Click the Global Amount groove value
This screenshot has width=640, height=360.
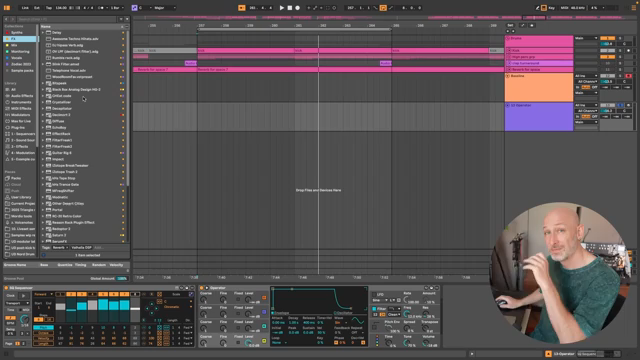click(122, 278)
